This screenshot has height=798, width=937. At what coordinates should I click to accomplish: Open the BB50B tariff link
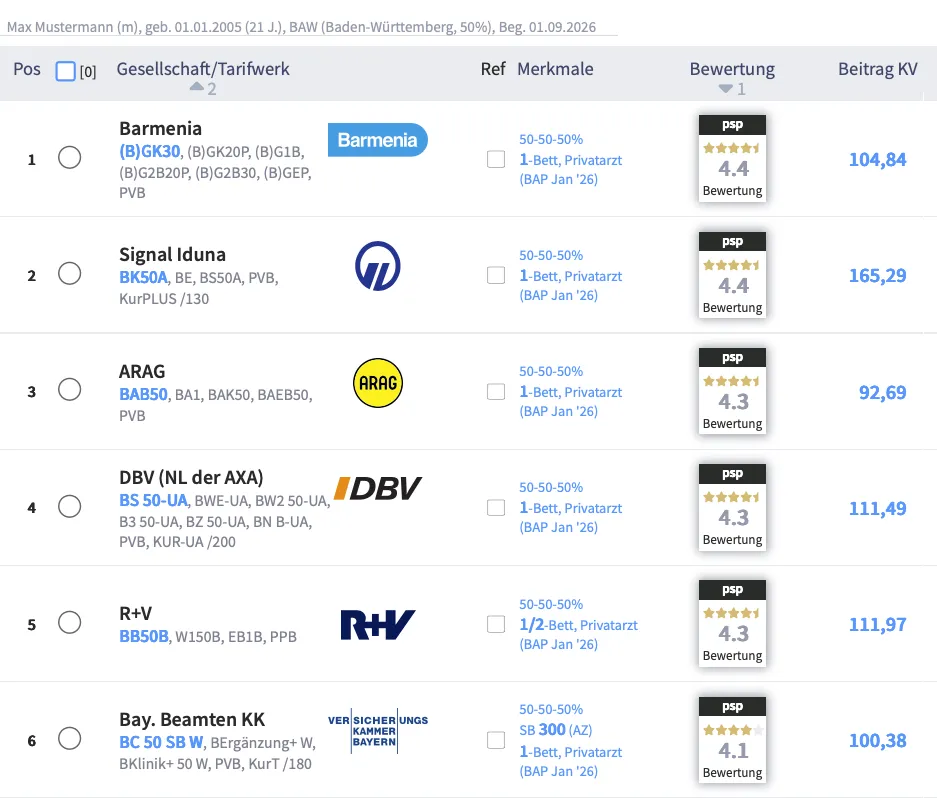click(x=144, y=637)
